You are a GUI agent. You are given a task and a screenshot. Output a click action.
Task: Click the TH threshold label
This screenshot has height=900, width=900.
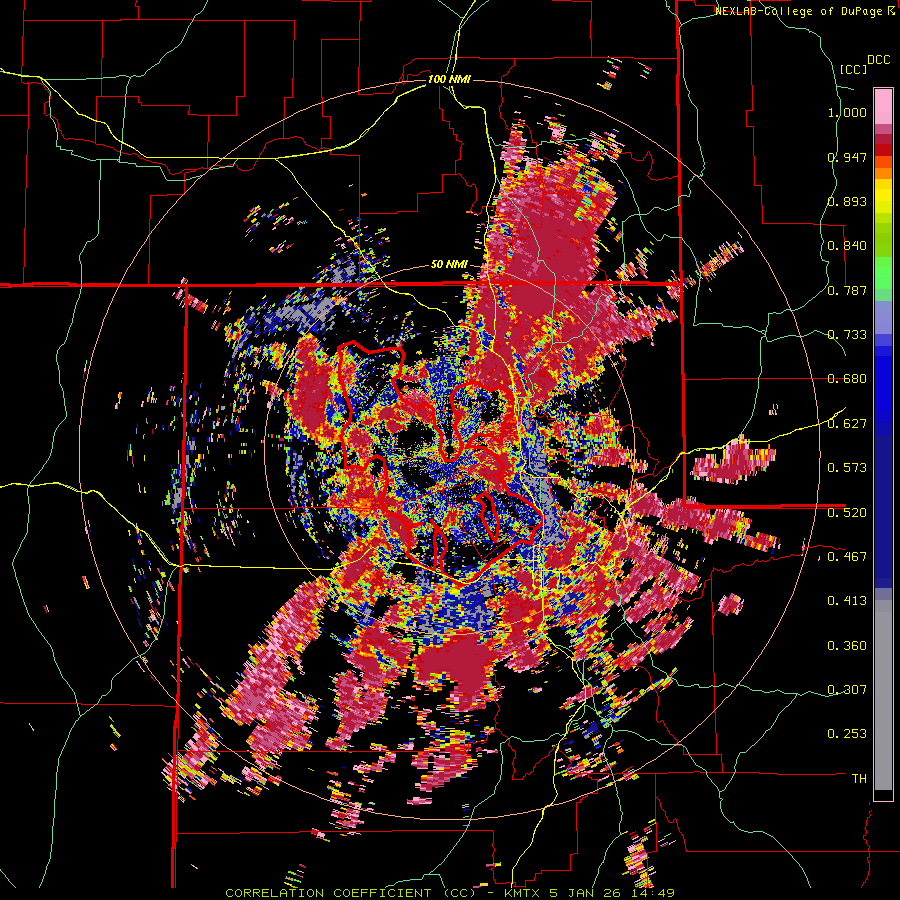pos(859,779)
